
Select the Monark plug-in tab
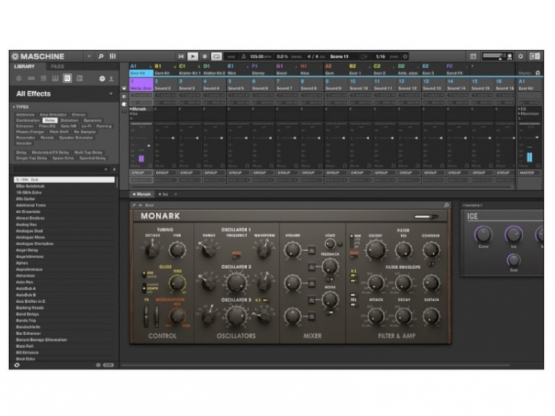[142, 194]
